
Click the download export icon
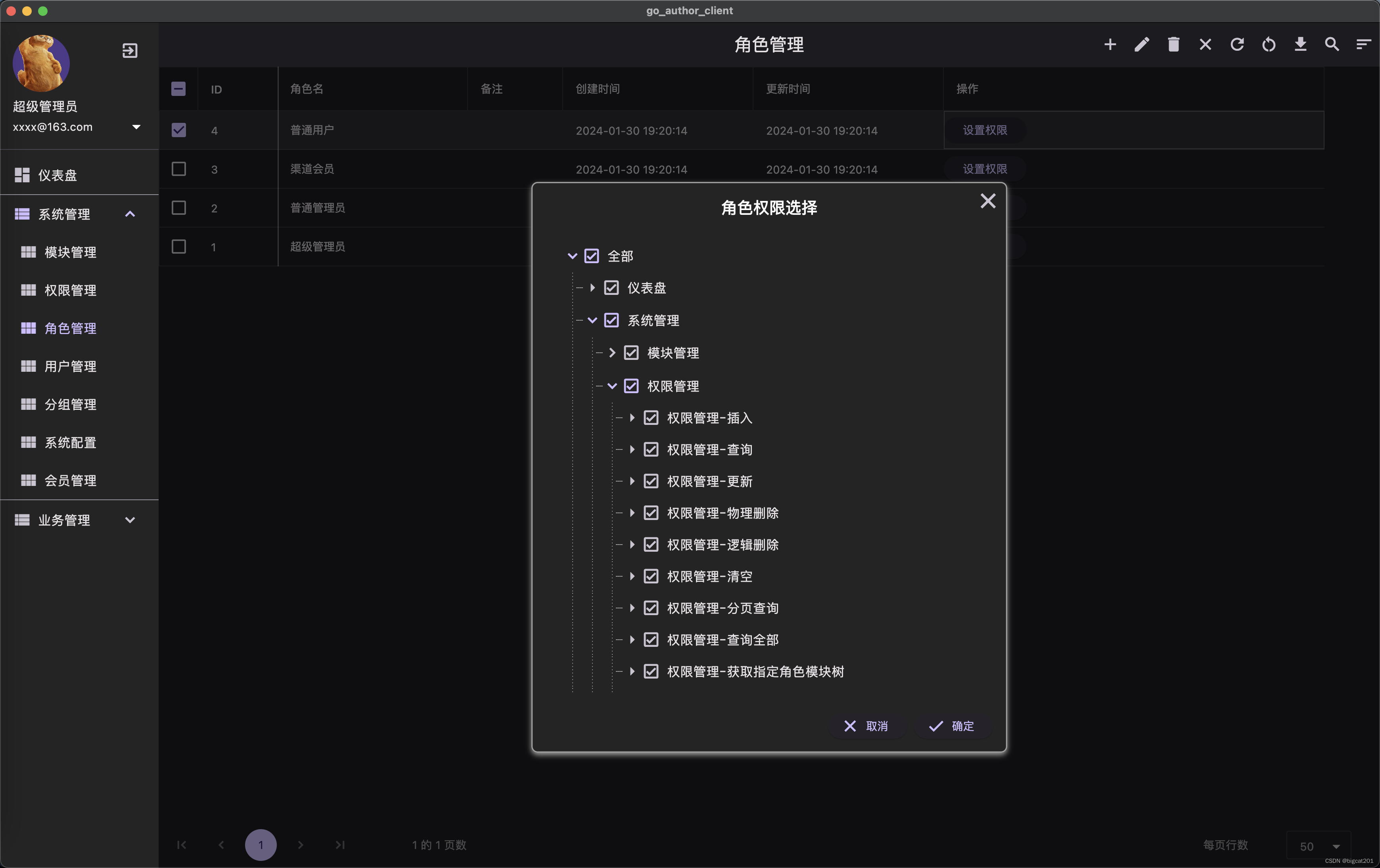pos(1301,44)
